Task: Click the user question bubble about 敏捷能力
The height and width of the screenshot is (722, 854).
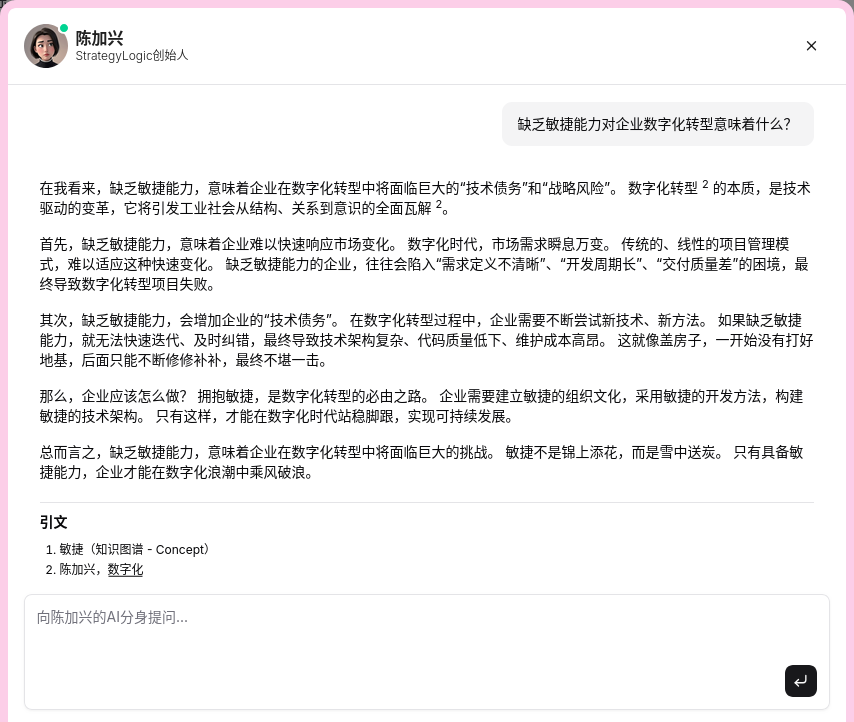Action: tap(657, 124)
